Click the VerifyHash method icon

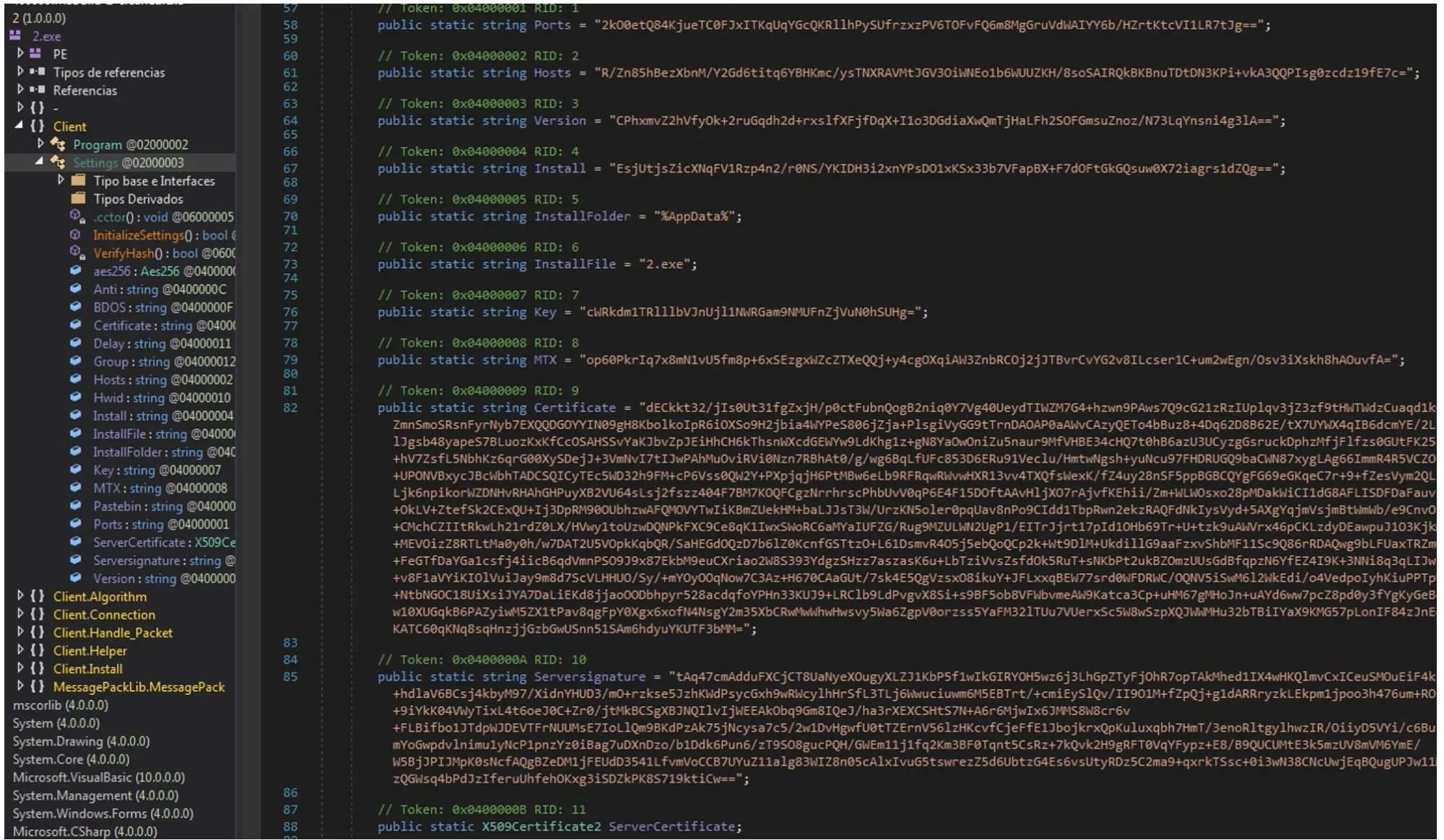[x=77, y=253]
